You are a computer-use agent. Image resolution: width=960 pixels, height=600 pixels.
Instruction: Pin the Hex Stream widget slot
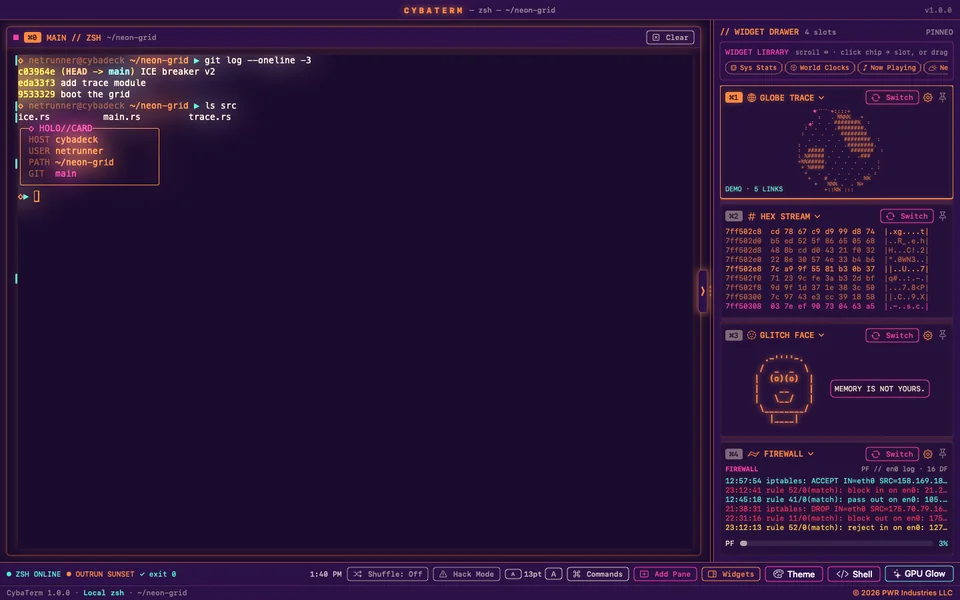tap(942, 216)
